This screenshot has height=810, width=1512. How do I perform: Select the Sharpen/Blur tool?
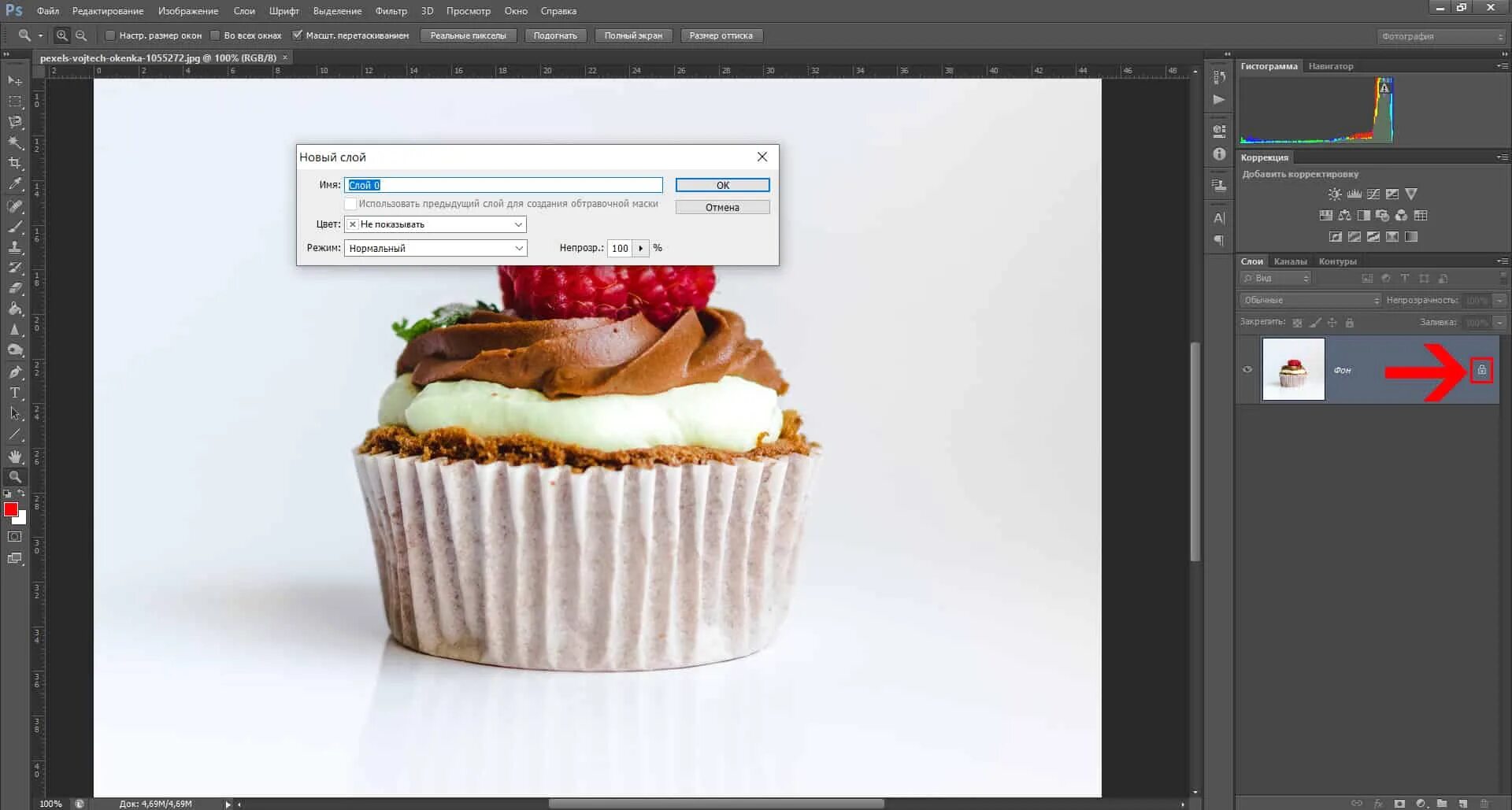coord(15,330)
